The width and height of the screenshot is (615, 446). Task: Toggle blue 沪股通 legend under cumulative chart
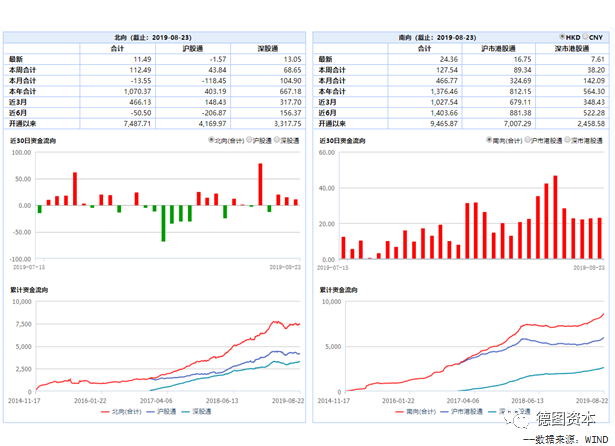166,410
